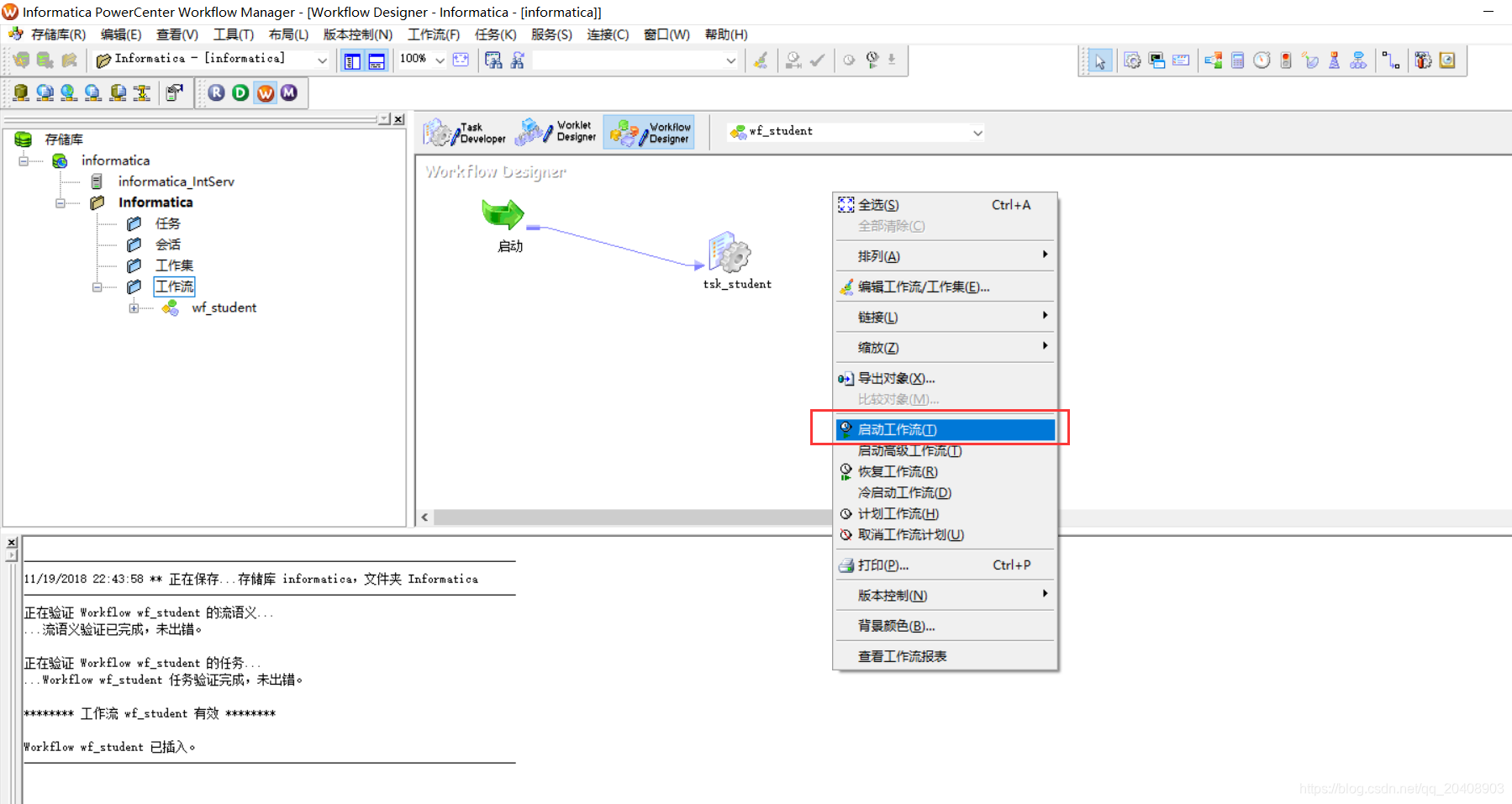This screenshot has height=804, width=1512.
Task: Choose 导出对象(X) from context menu
Action: coord(946,378)
